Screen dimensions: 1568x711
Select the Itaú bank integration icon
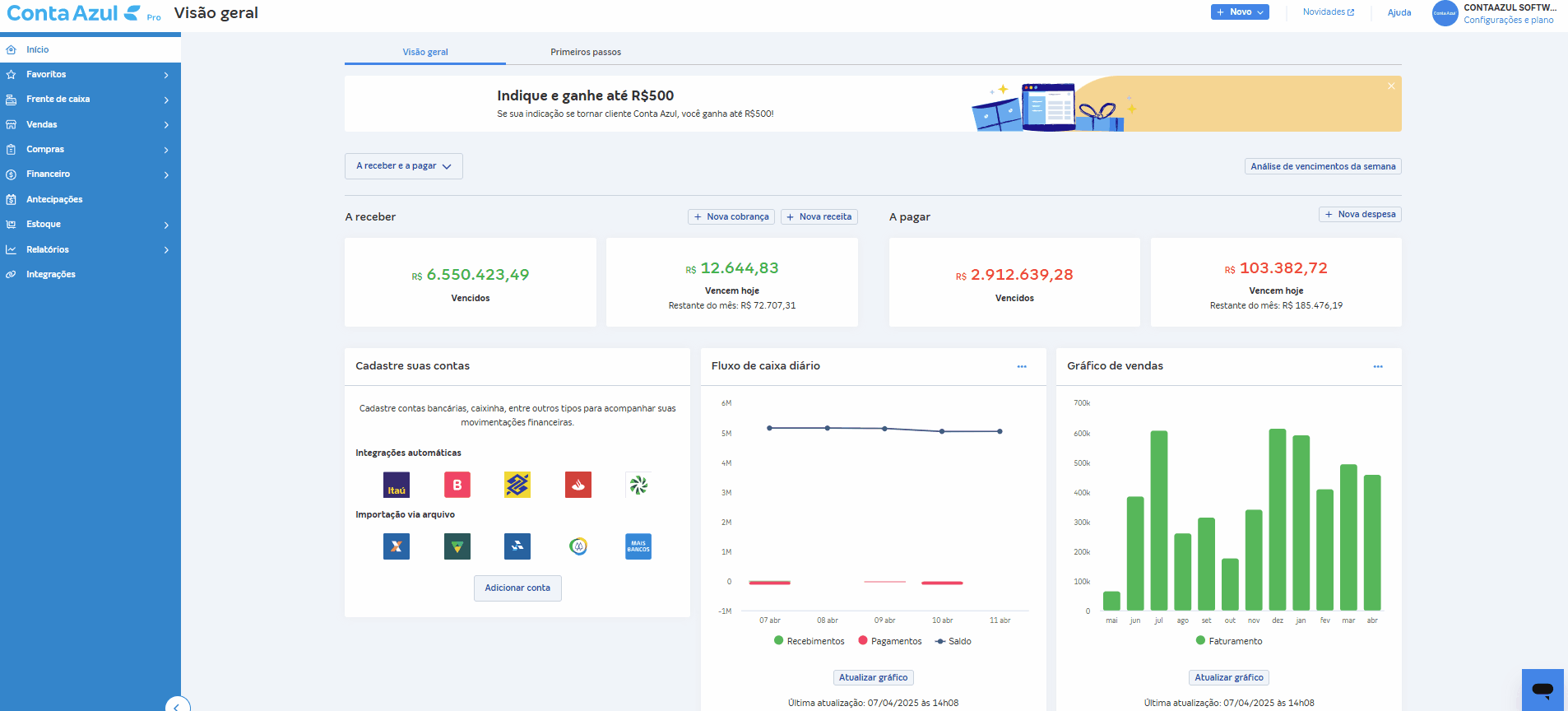tap(397, 485)
